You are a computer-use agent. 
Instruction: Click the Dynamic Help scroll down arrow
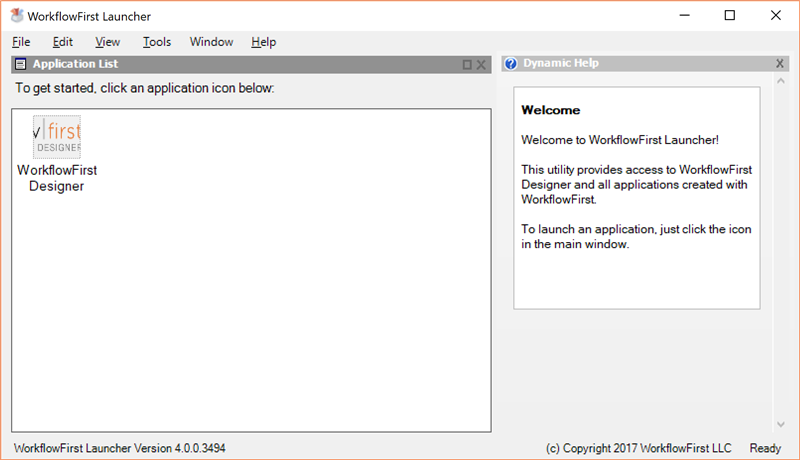point(781,424)
